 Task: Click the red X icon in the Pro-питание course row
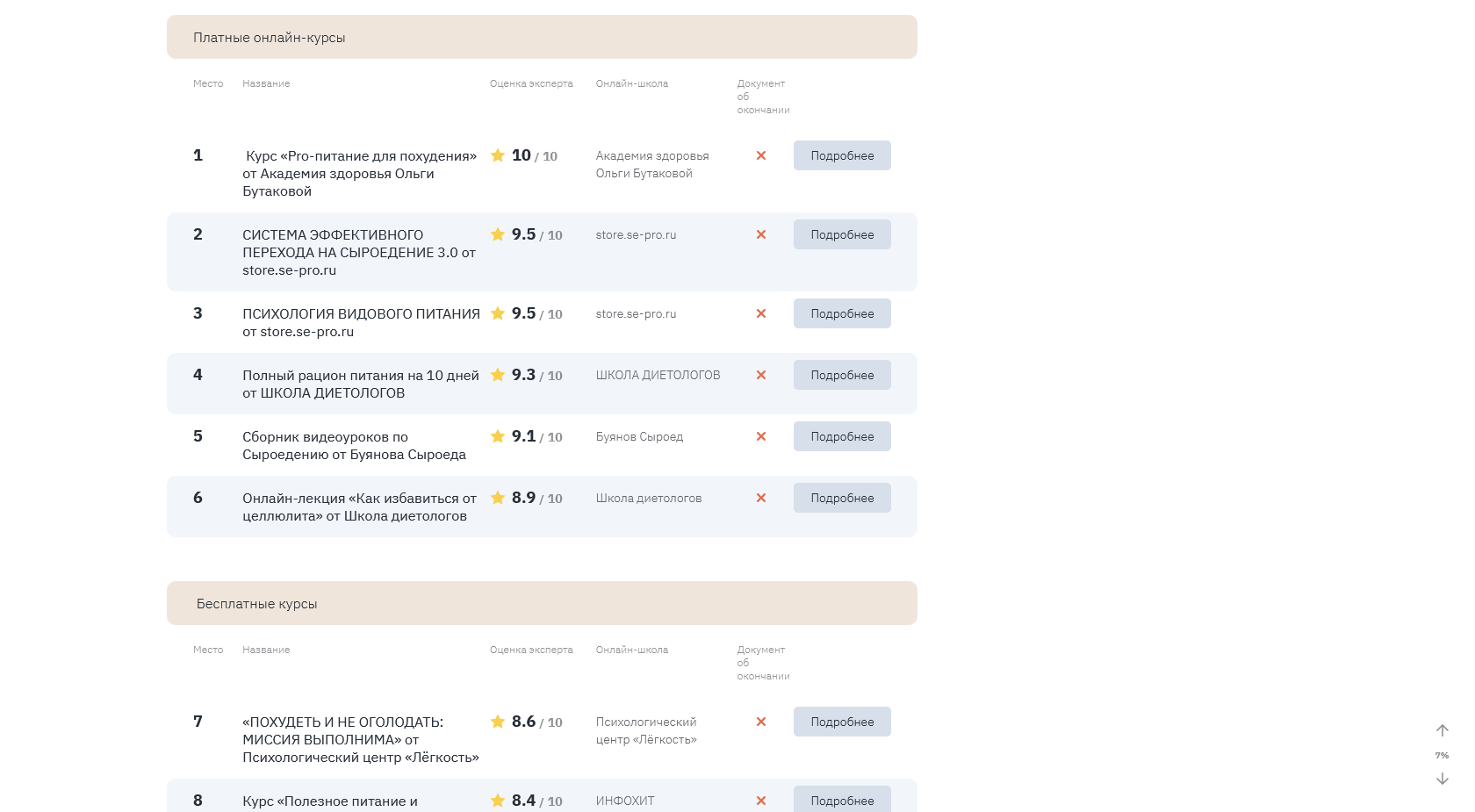(x=761, y=155)
